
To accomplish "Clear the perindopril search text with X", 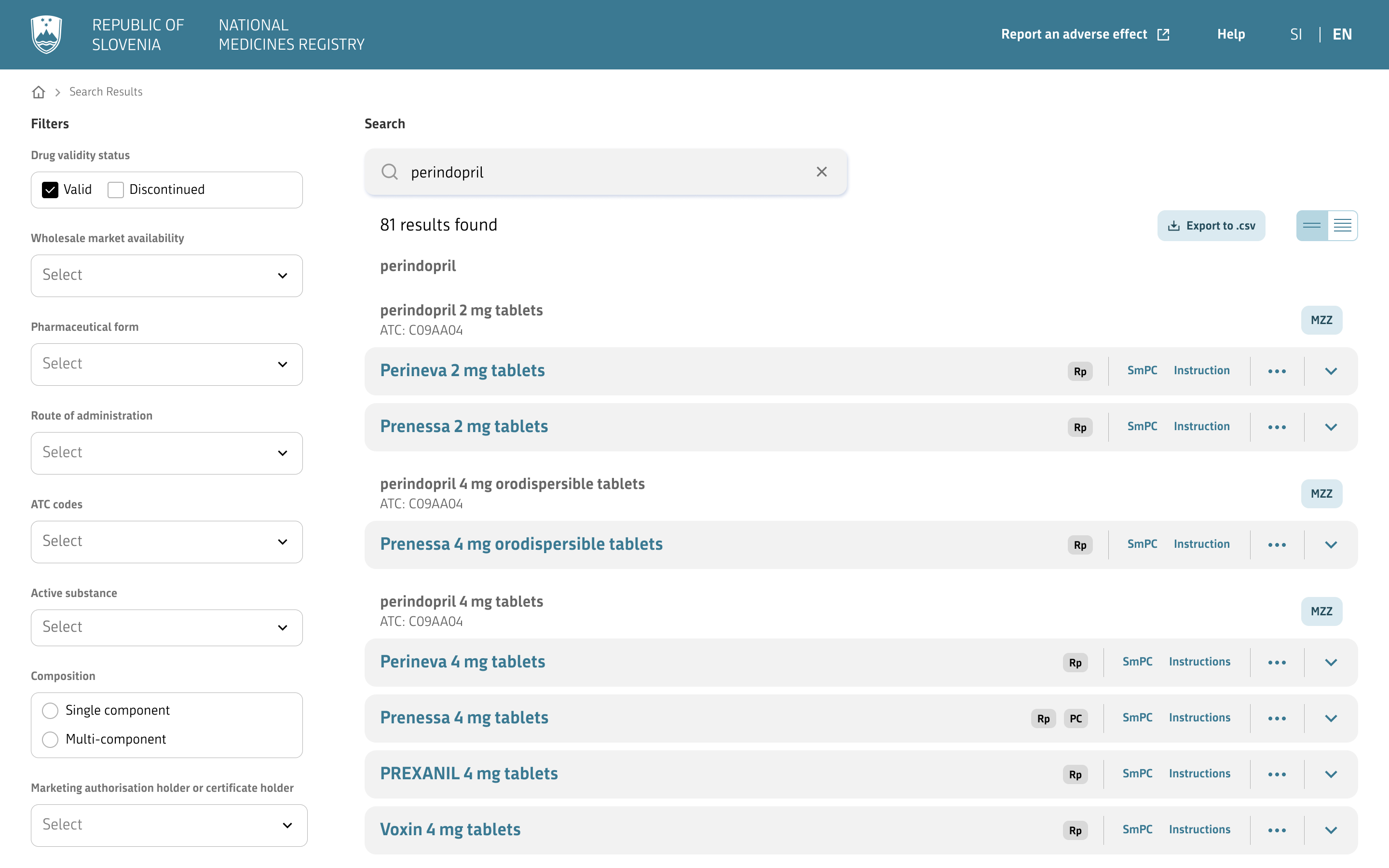I will (821, 172).
